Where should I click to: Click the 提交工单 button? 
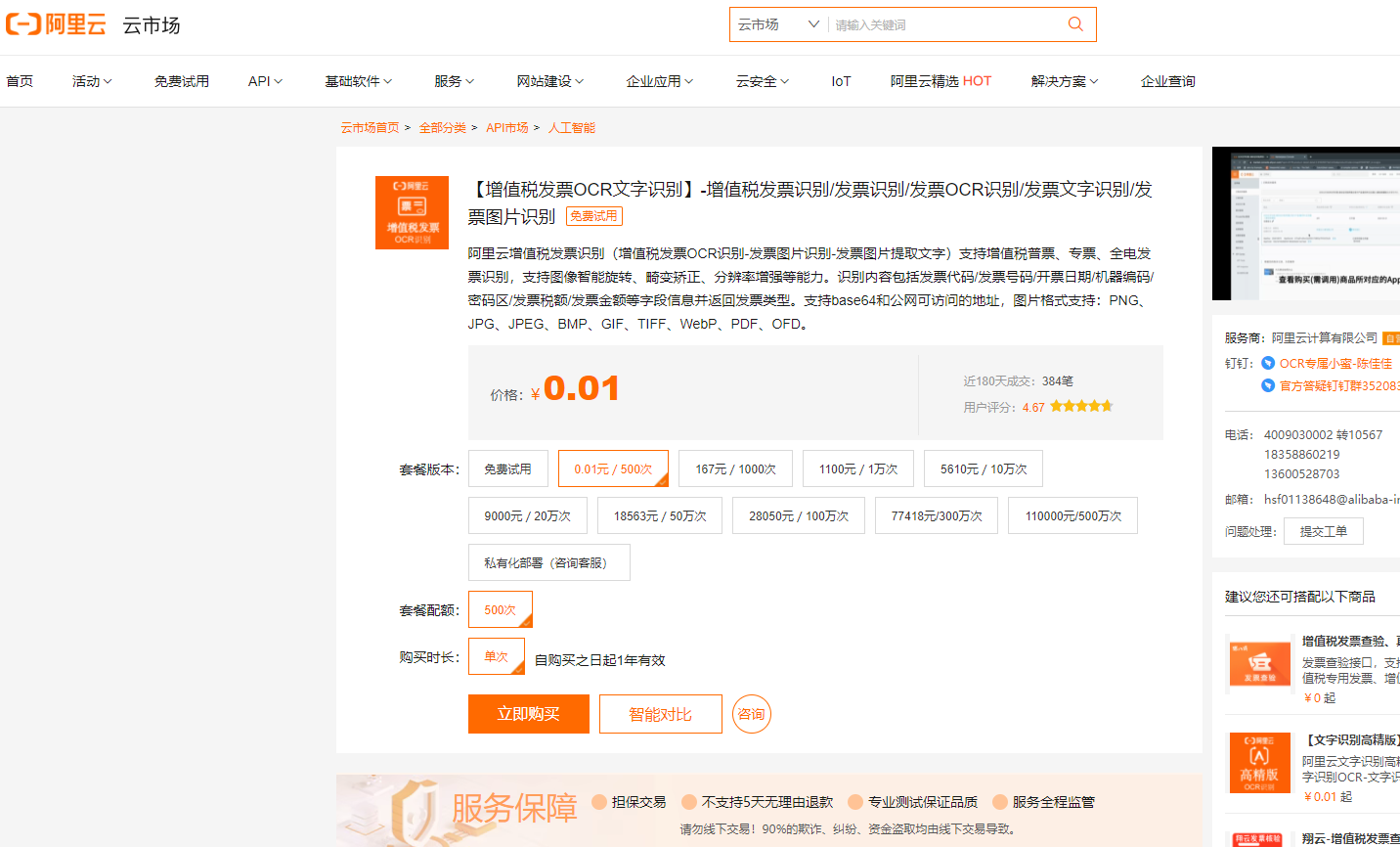(1323, 531)
